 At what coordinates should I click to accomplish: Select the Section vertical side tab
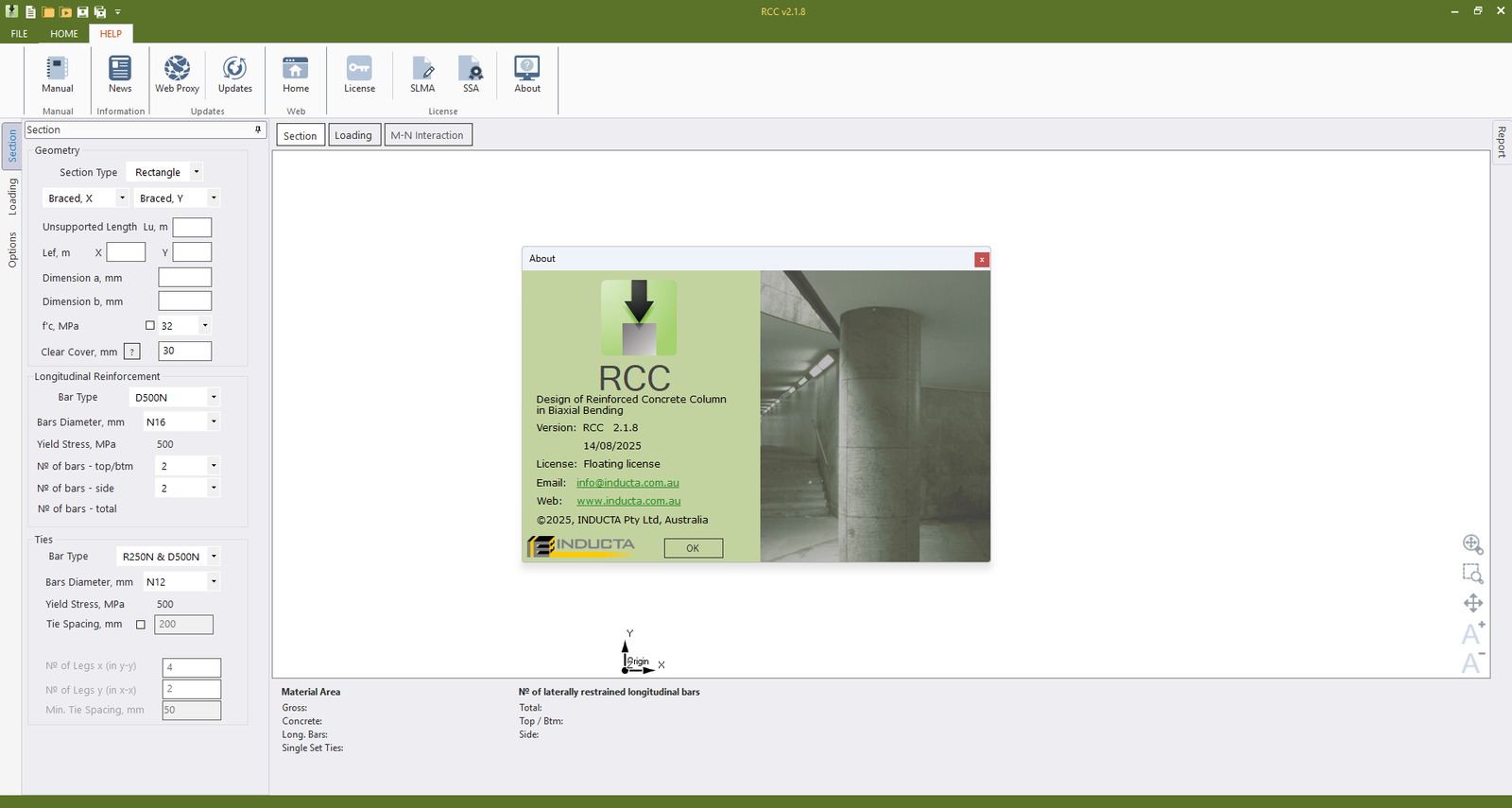pos(12,146)
